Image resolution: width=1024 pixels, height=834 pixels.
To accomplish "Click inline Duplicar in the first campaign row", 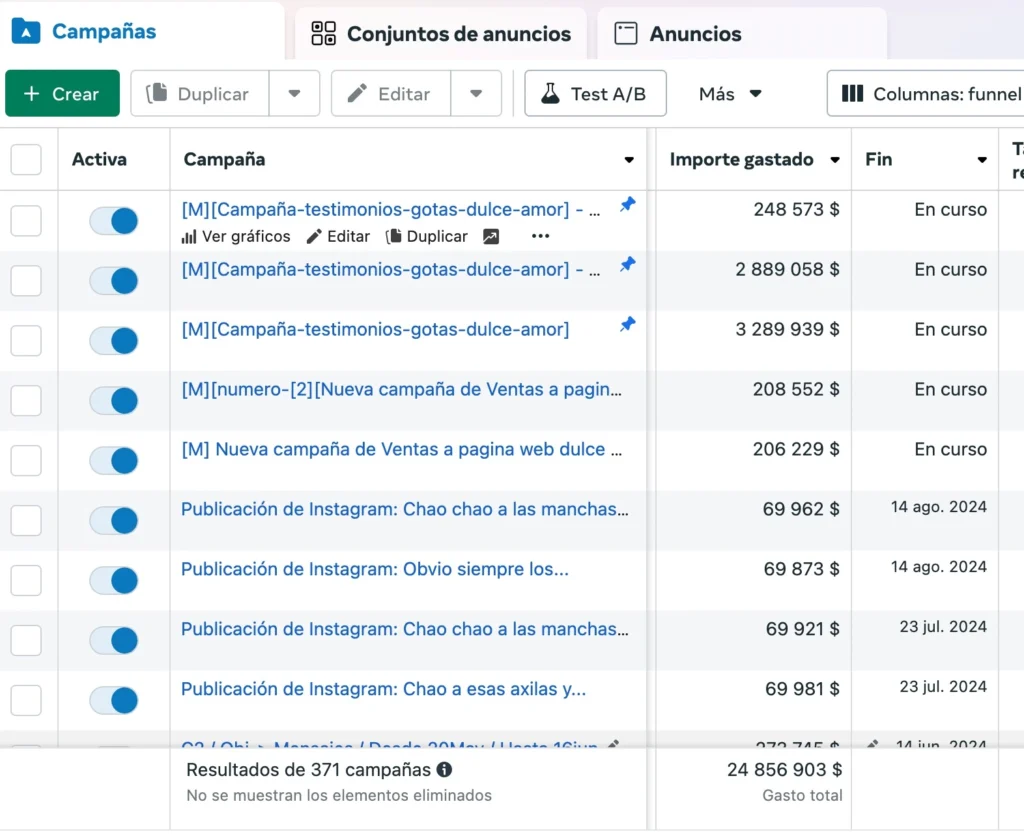I will pos(427,237).
